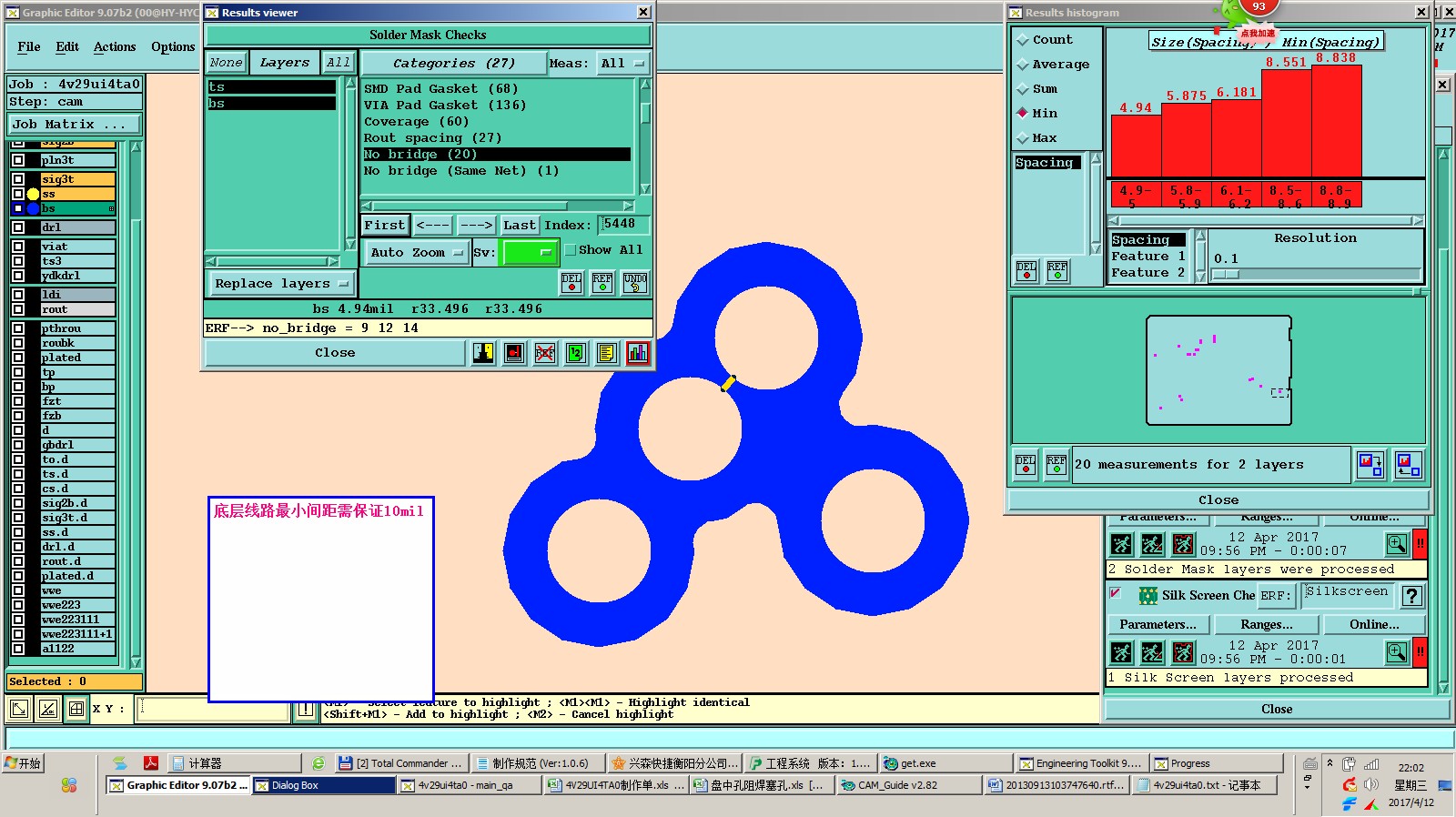
Task: Open the Replace layers dropdown
Action: (281, 284)
